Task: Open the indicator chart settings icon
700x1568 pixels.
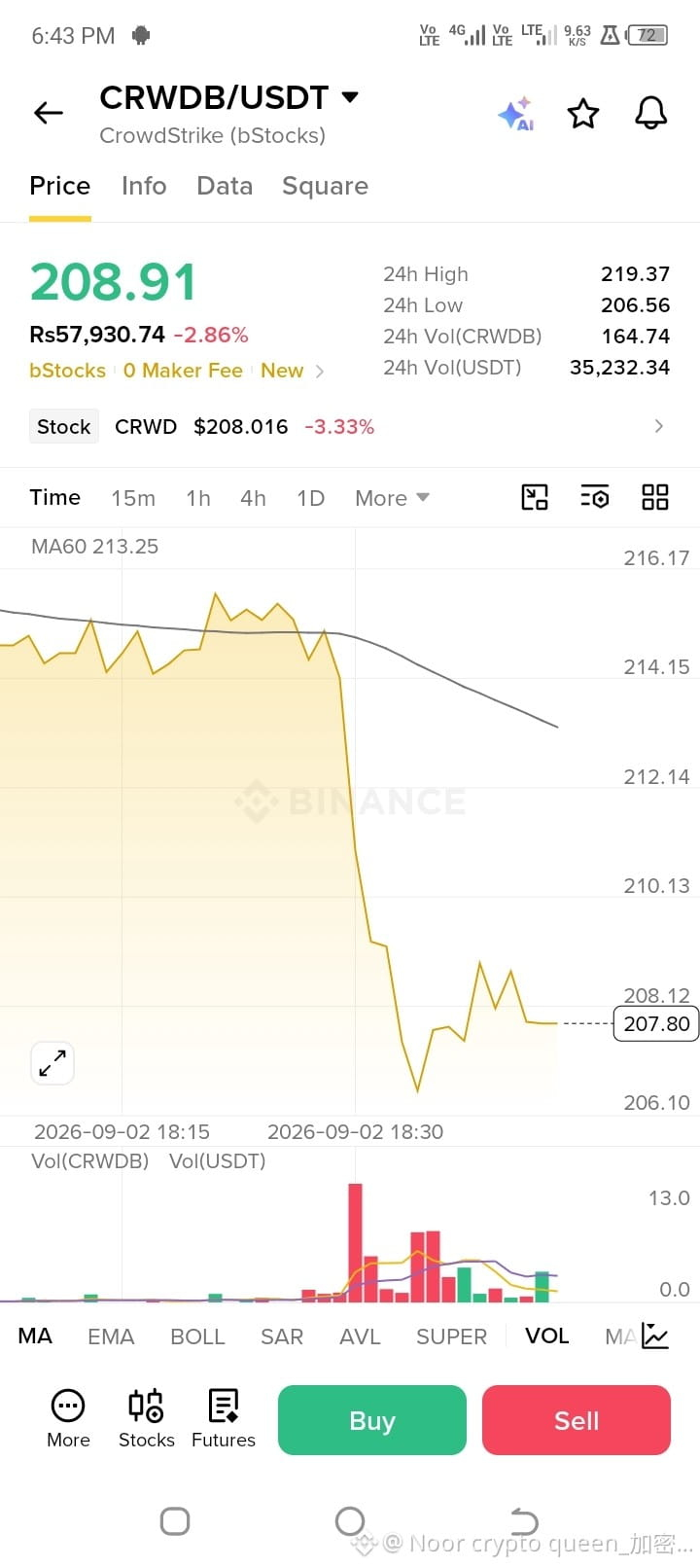Action: point(655,1336)
